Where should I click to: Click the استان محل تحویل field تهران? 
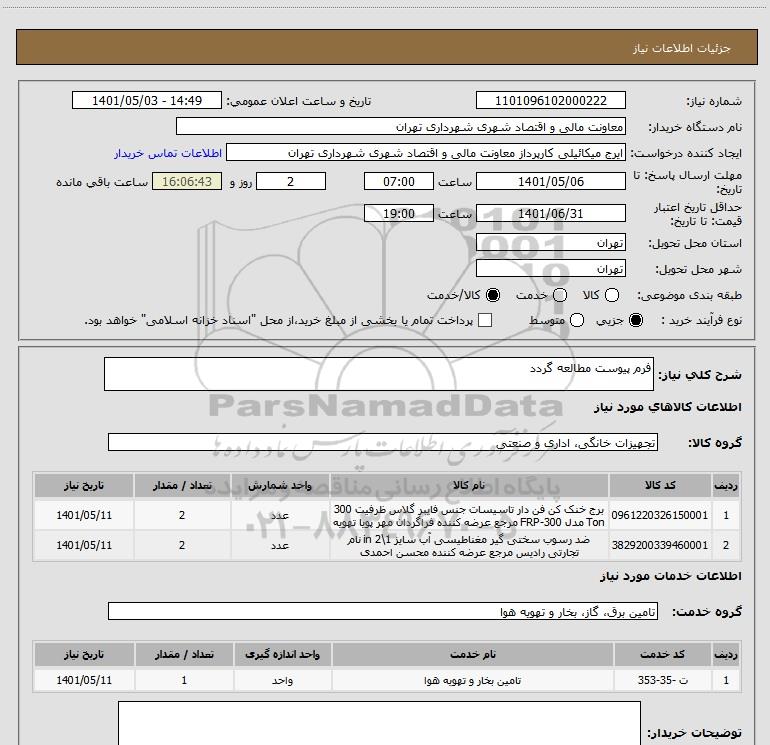pos(550,243)
